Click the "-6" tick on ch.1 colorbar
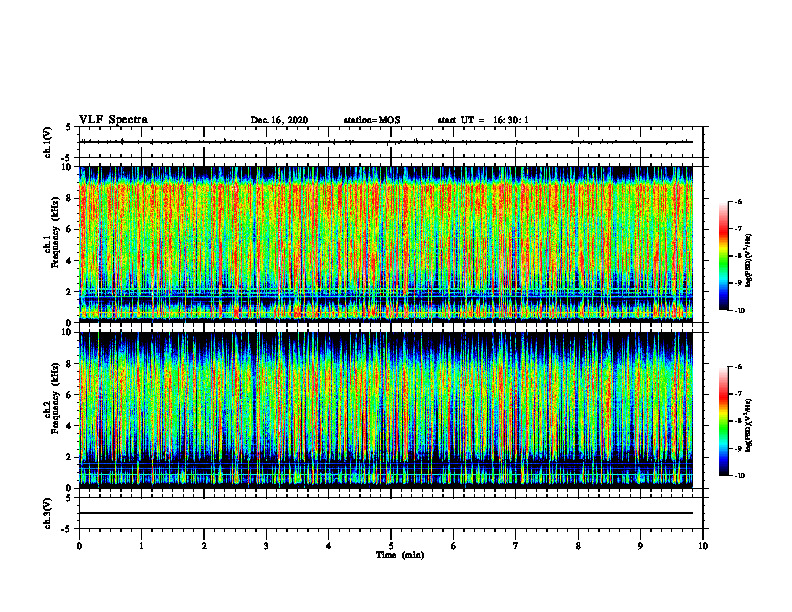This screenshot has width=792, height=612. click(738, 201)
